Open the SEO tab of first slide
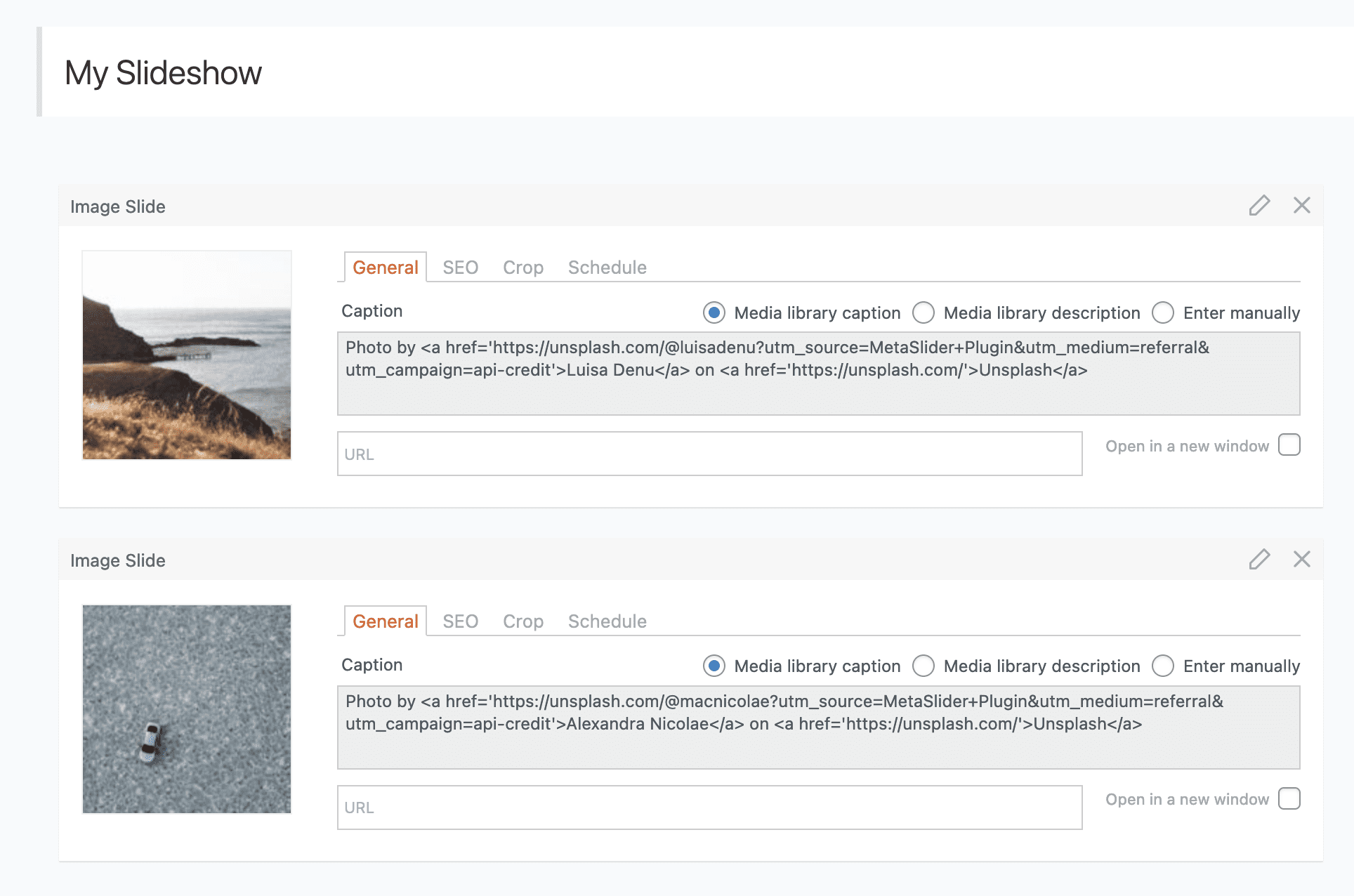 pos(460,268)
